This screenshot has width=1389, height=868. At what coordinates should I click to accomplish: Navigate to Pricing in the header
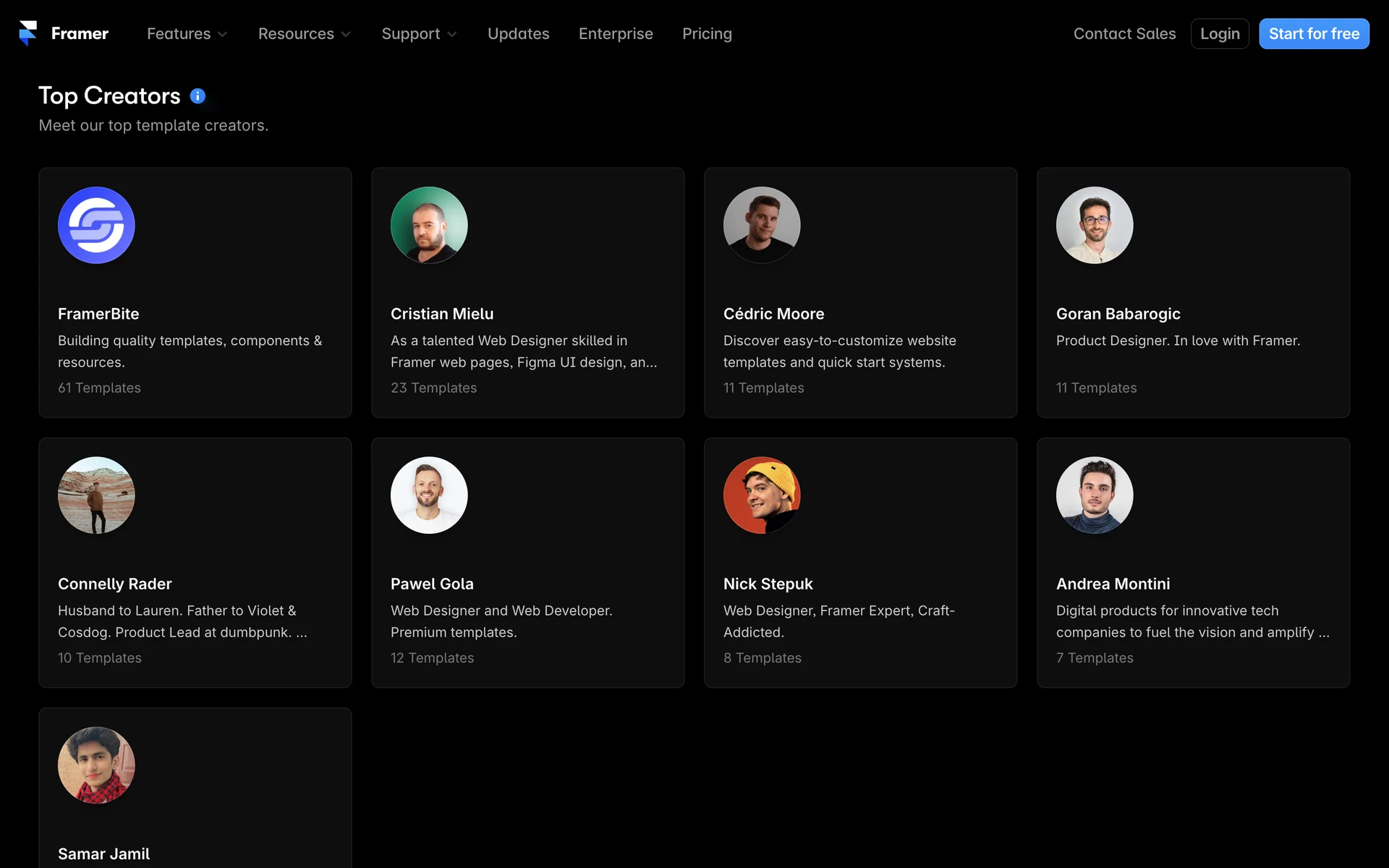pyautogui.click(x=707, y=34)
